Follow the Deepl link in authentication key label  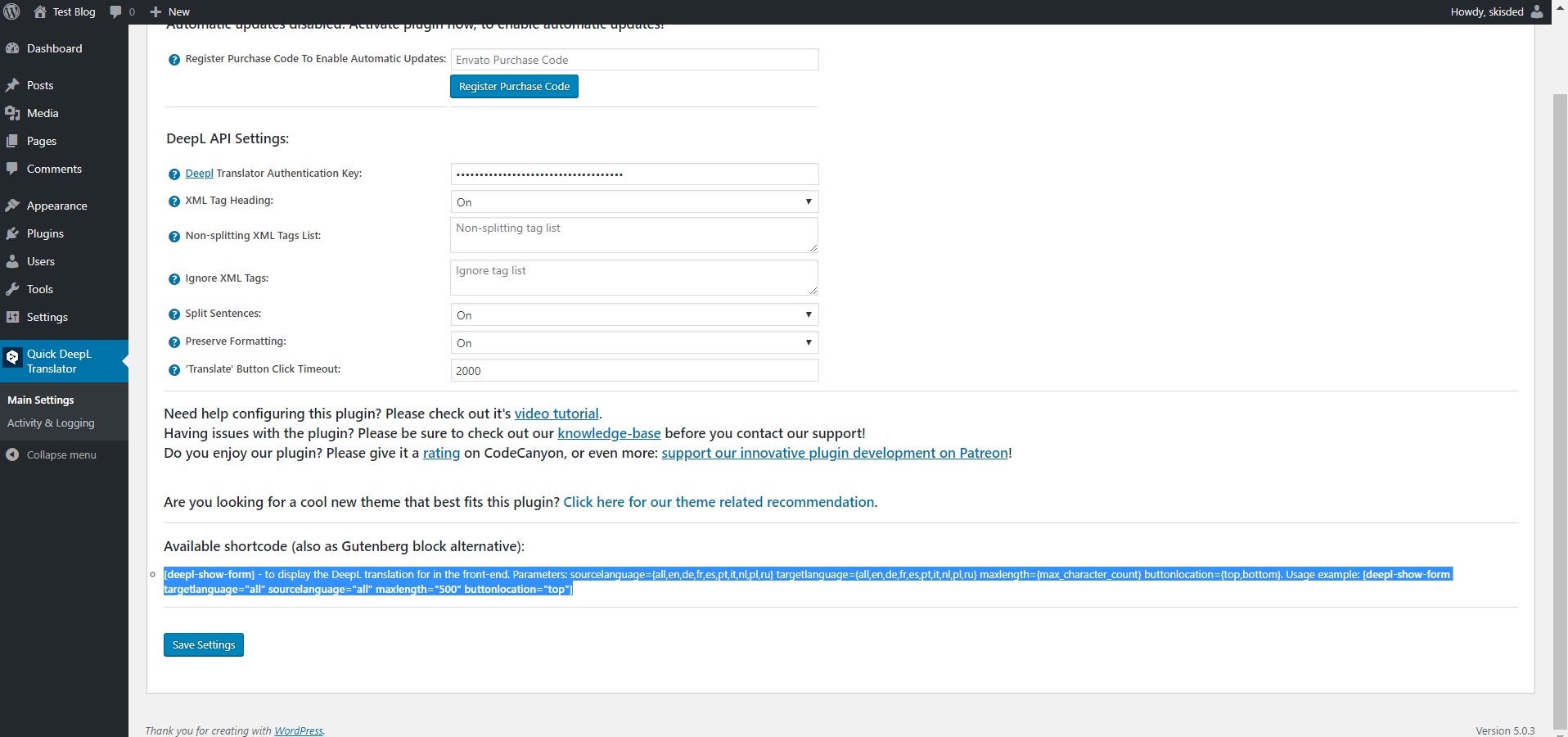(x=199, y=173)
